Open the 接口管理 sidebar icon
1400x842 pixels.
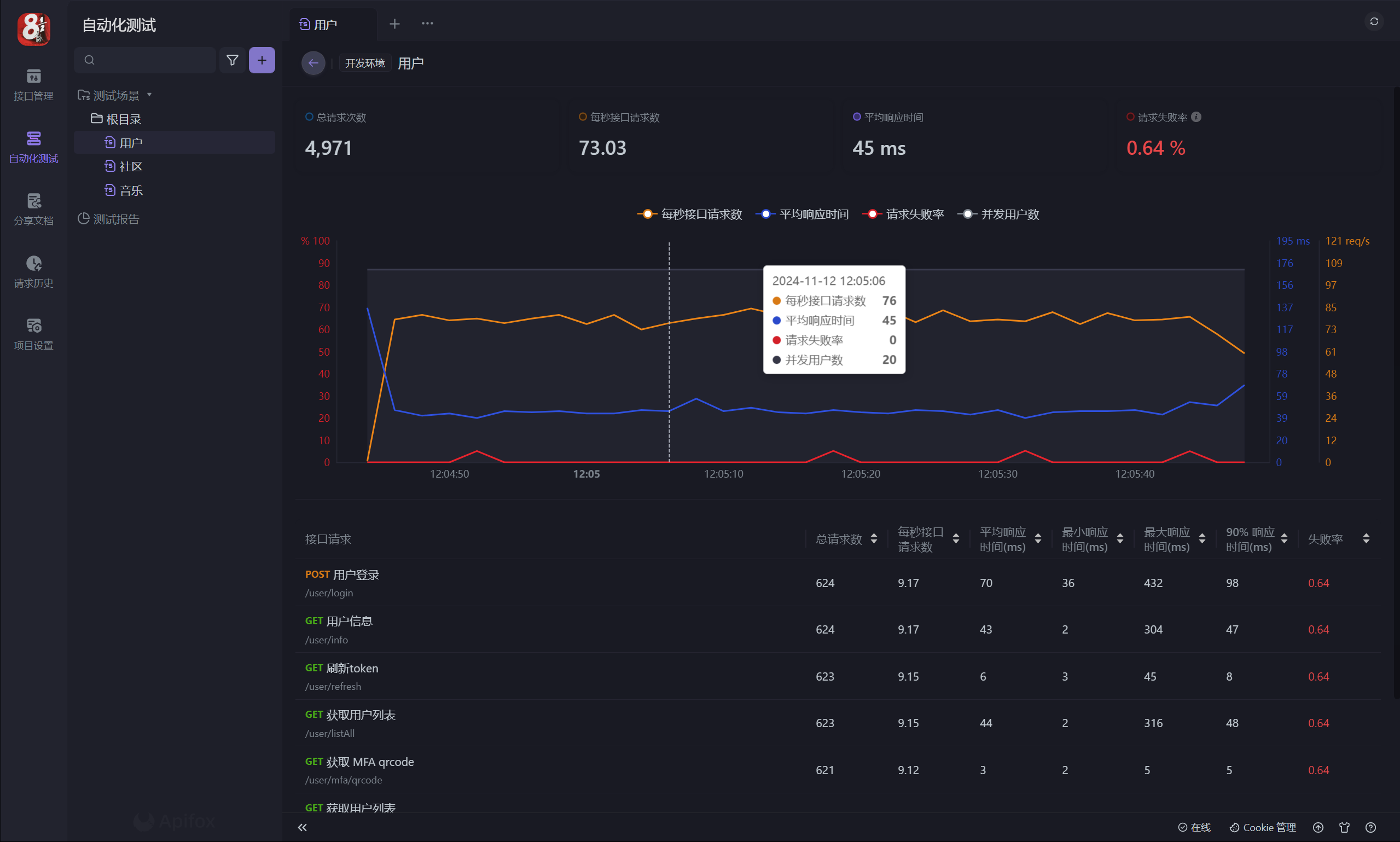pos(33,84)
